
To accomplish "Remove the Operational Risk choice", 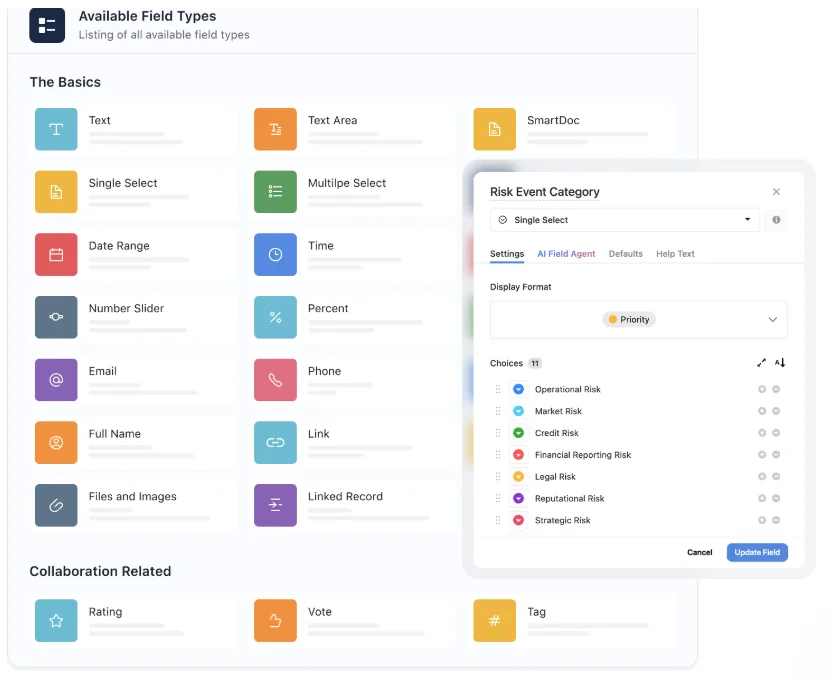I will 776,389.
